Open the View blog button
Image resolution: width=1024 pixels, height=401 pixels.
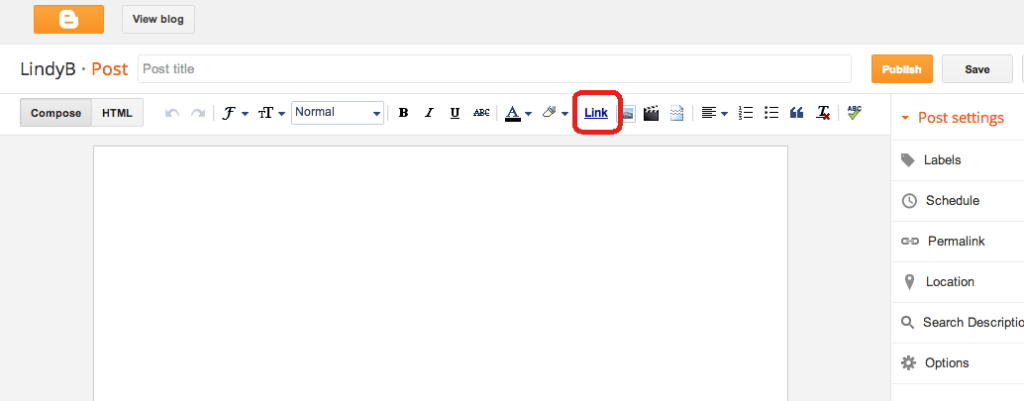click(158, 19)
